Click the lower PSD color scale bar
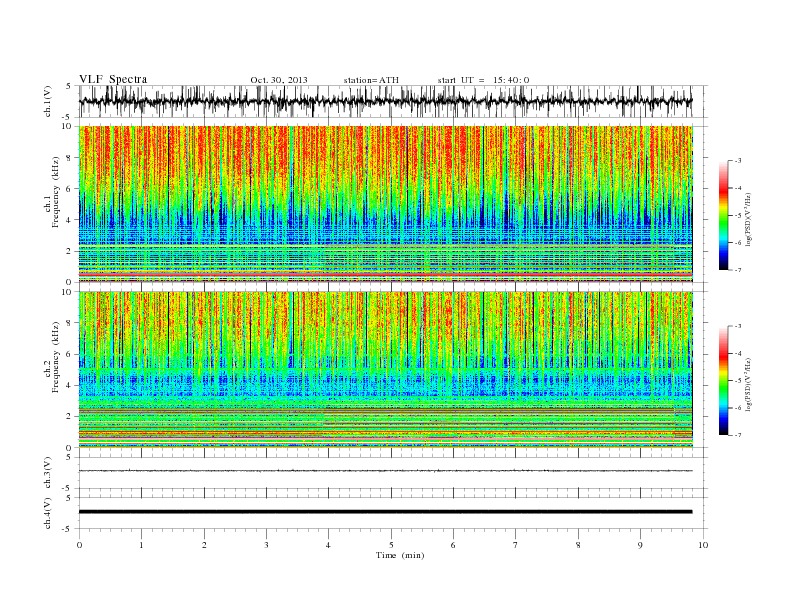Screen dimensions: 792x612 (724, 380)
